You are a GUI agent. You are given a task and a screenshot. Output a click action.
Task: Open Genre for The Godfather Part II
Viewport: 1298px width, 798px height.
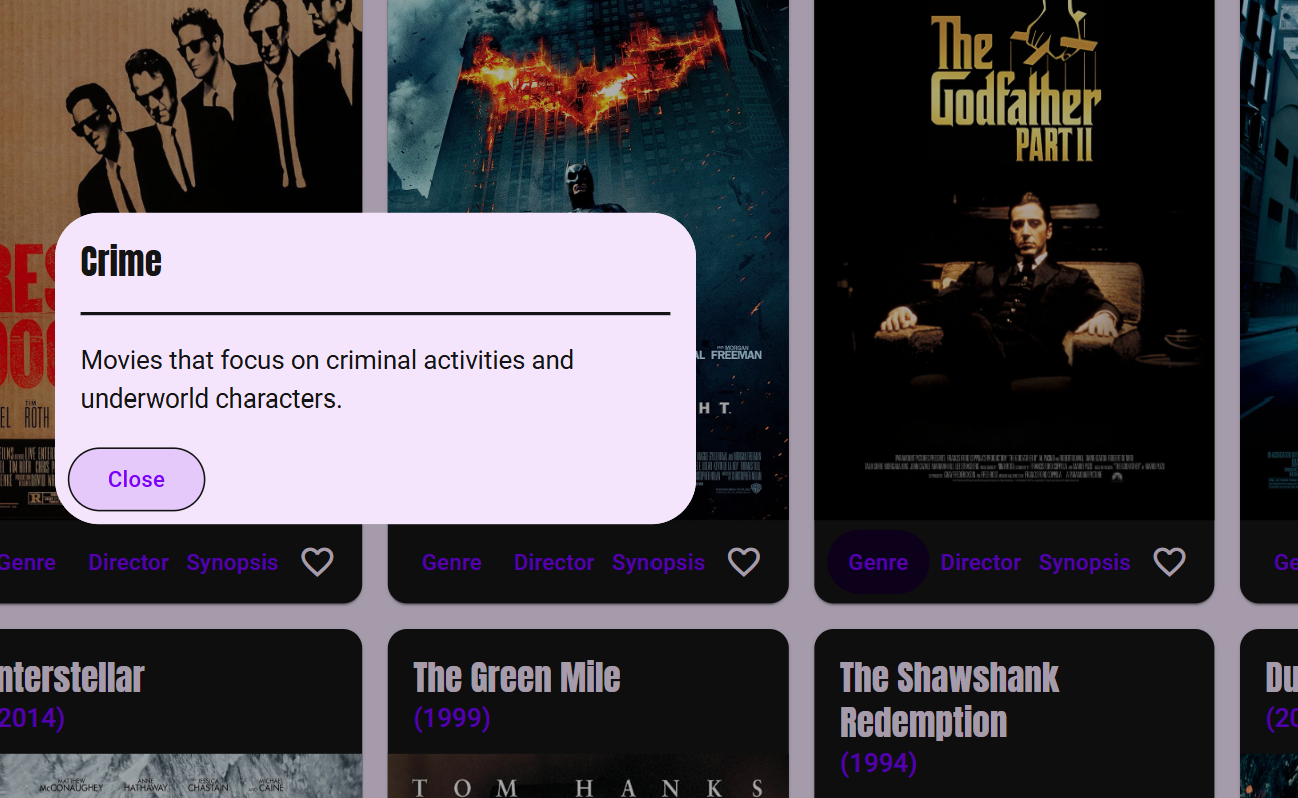tap(878, 562)
